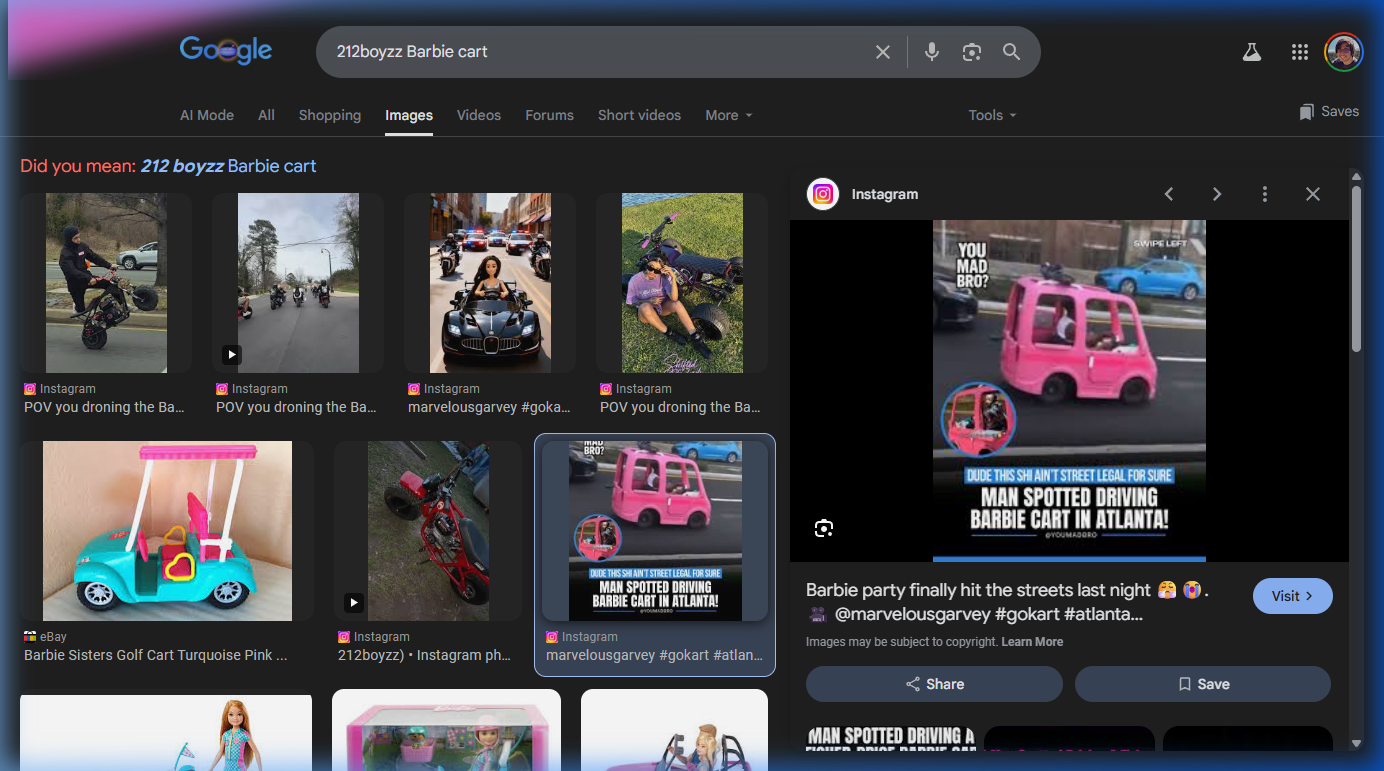The image size is (1384, 771).
Task: Start voice search with the microphone icon
Action: (932, 52)
